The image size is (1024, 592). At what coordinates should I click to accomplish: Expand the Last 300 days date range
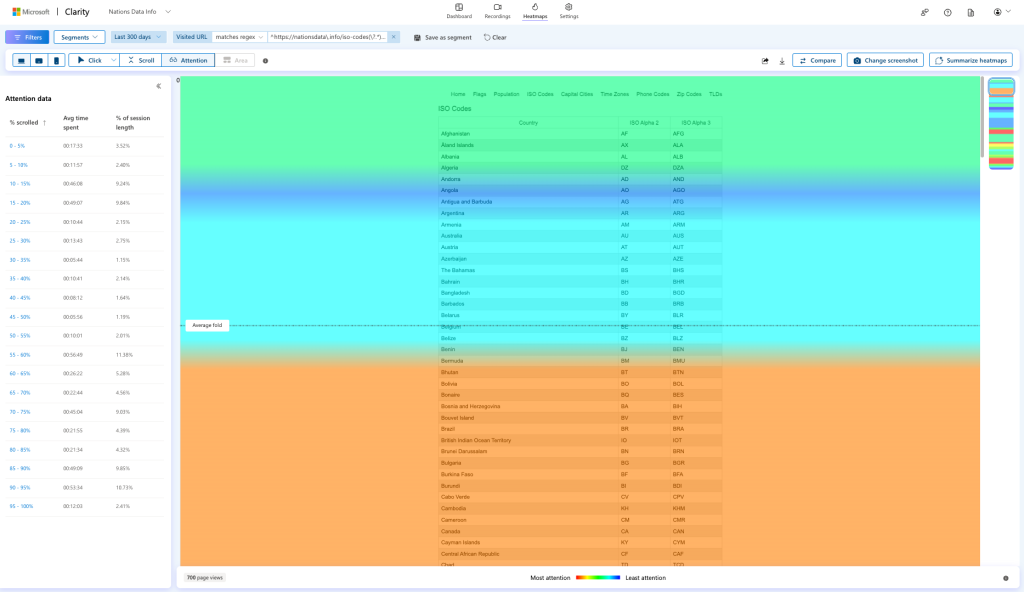click(x=138, y=37)
